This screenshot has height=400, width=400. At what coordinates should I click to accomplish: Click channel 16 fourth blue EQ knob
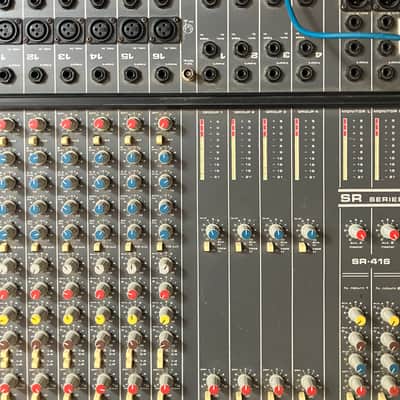click(x=166, y=232)
